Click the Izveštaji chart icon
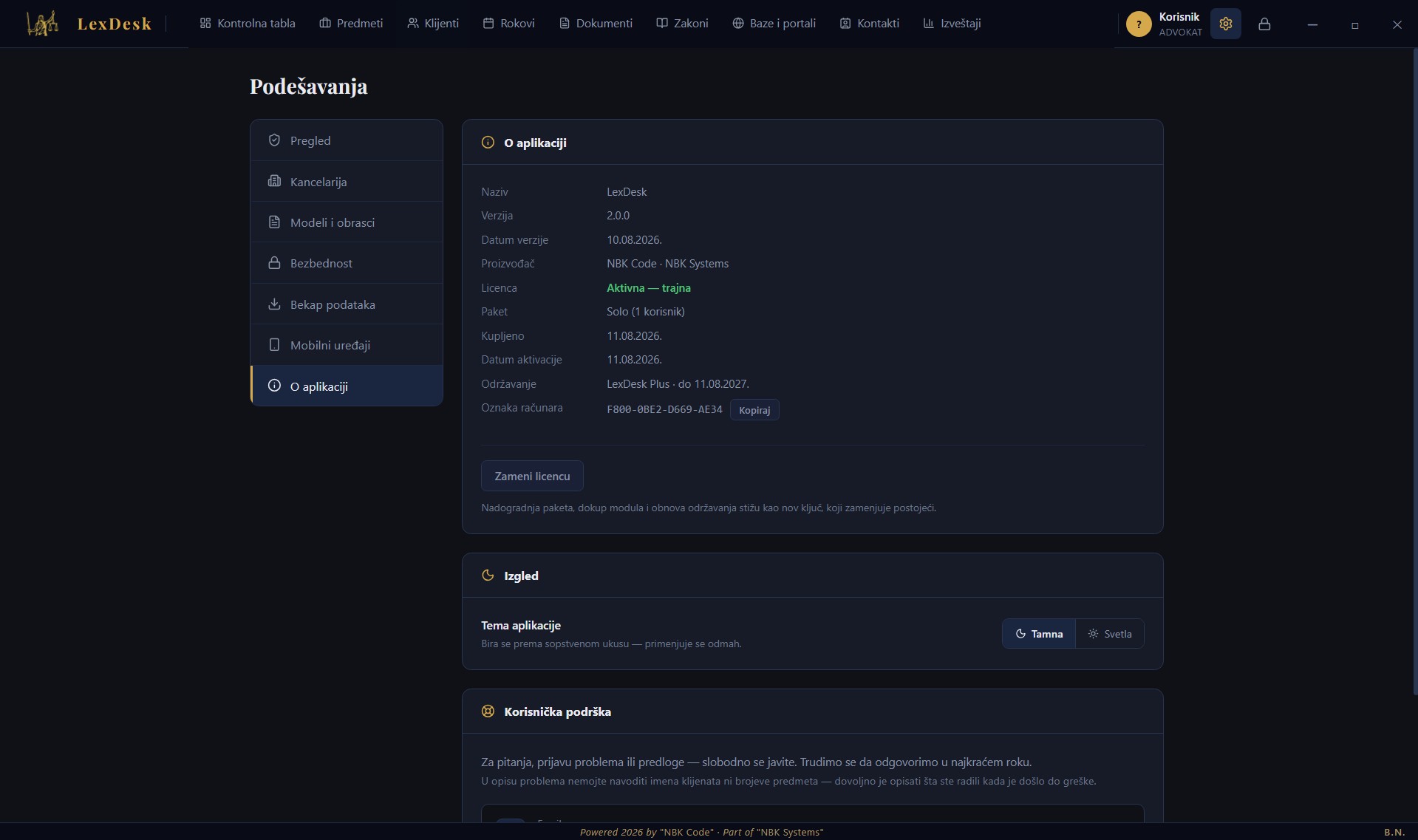The image size is (1418, 840). 929,24
